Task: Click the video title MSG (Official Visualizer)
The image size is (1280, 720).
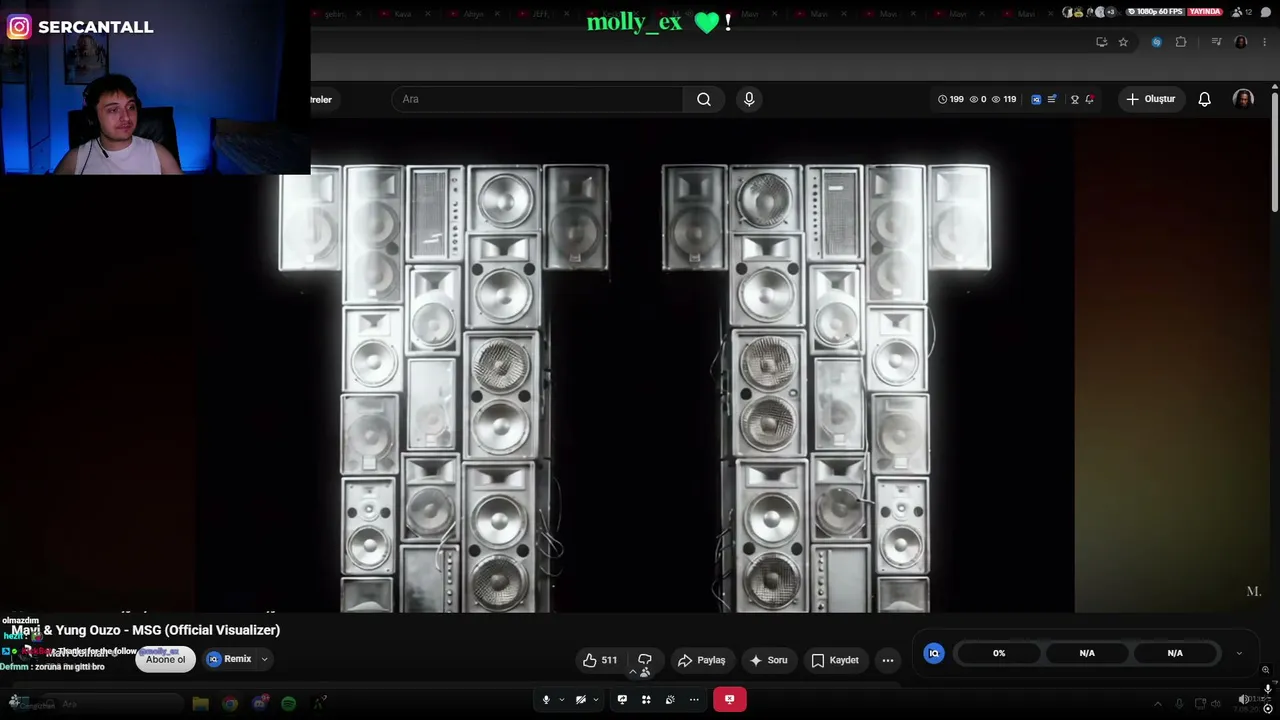Action: click(146, 630)
